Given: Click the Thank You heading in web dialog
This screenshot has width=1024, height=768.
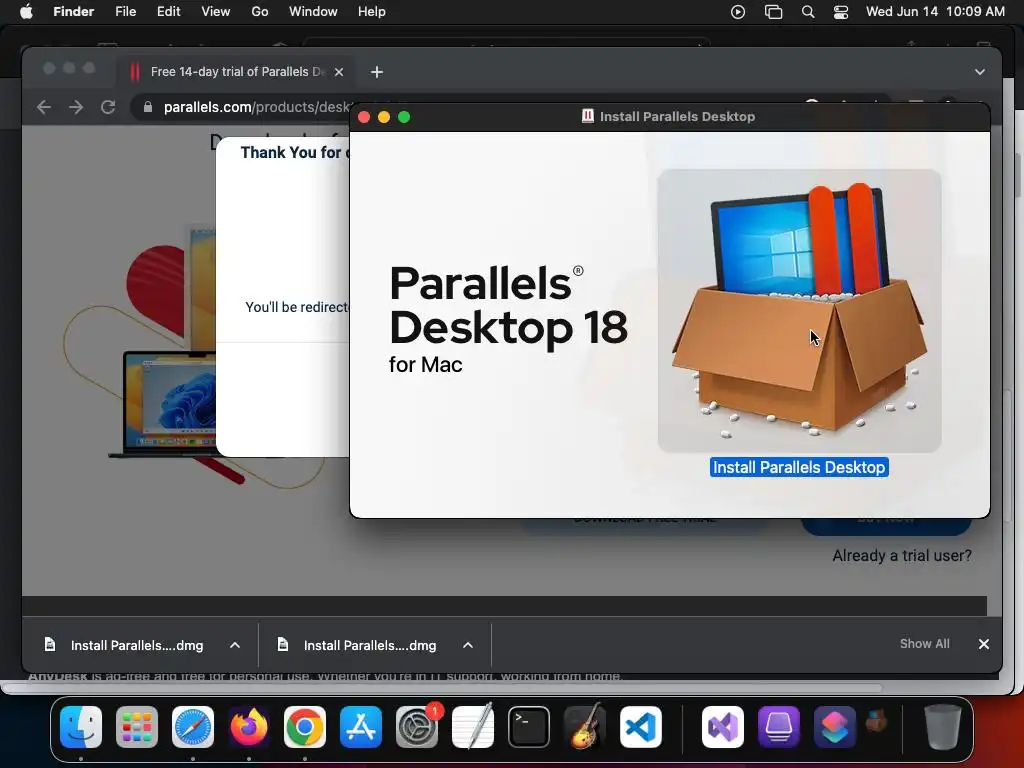Looking at the screenshot, I should click(295, 153).
